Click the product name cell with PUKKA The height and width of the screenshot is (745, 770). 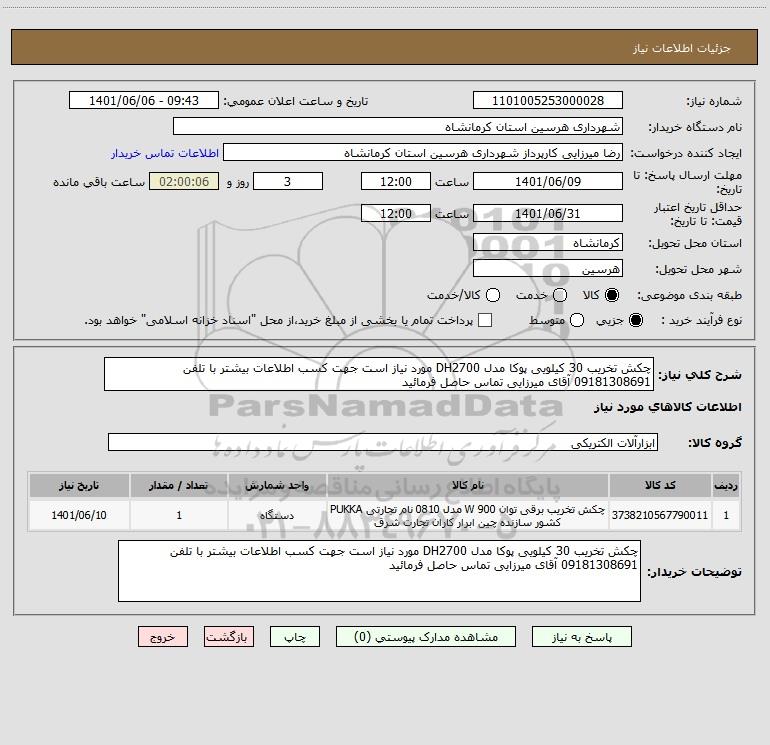pyautogui.click(x=468, y=515)
